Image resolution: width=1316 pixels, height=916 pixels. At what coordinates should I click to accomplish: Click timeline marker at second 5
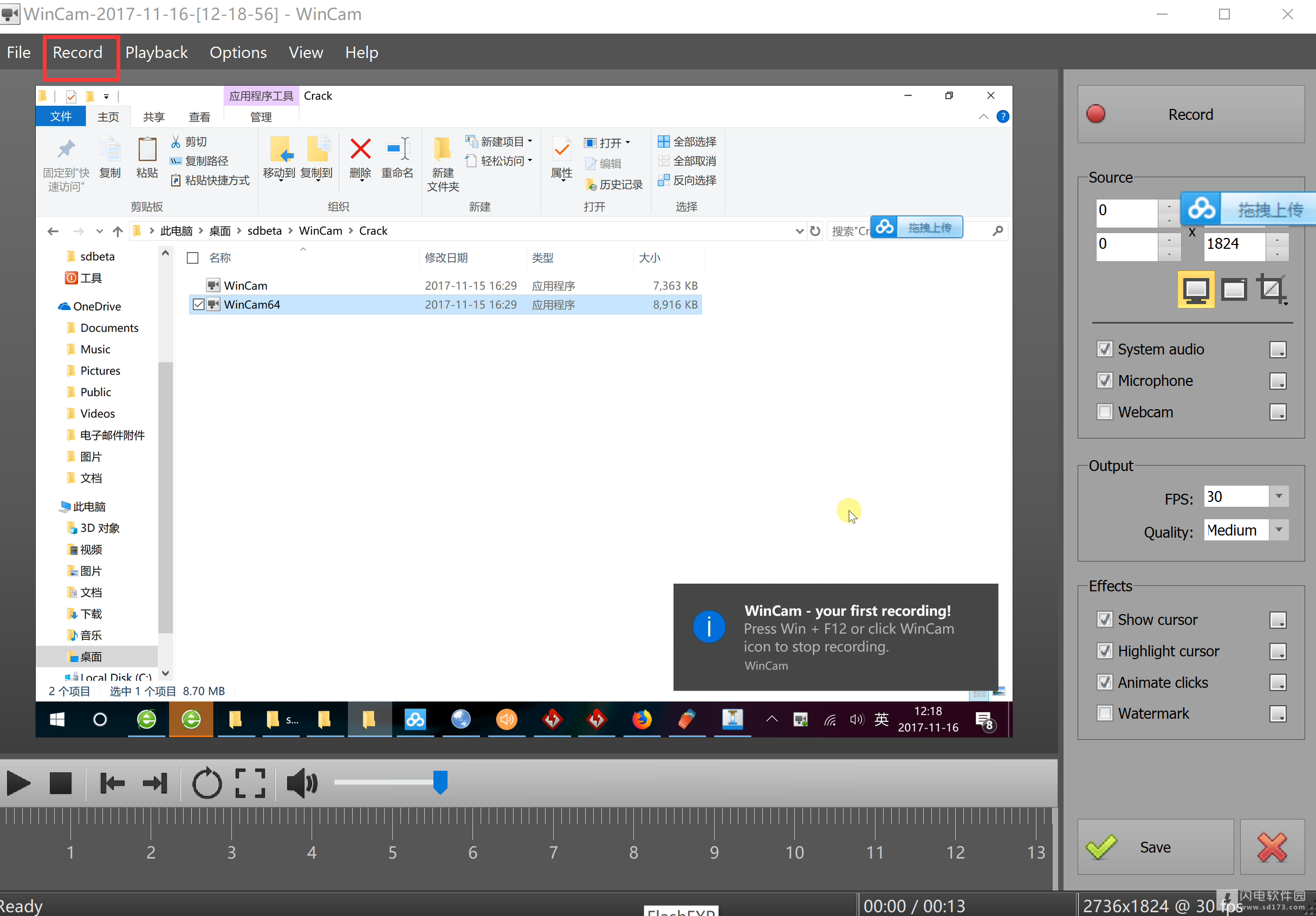[393, 853]
